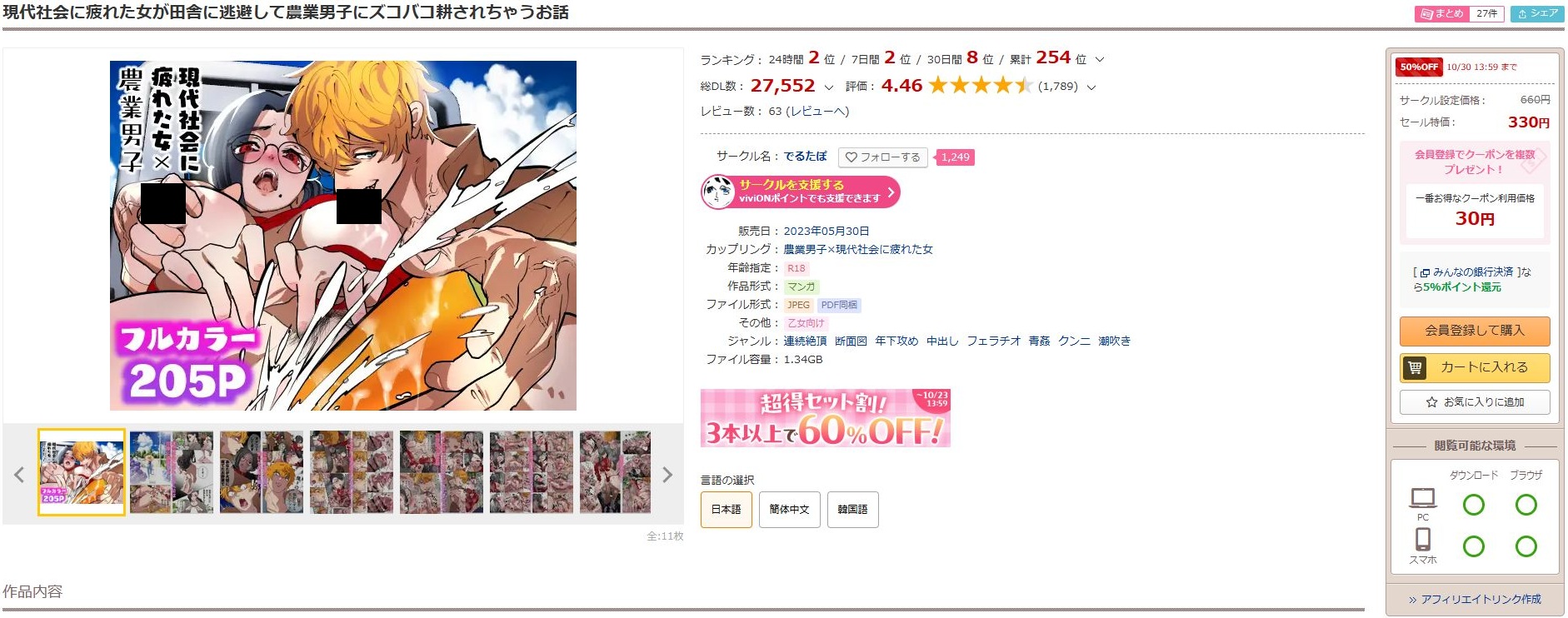Select 日本語 language option
Viewport: 1568px width, 618px height.
[x=727, y=510]
